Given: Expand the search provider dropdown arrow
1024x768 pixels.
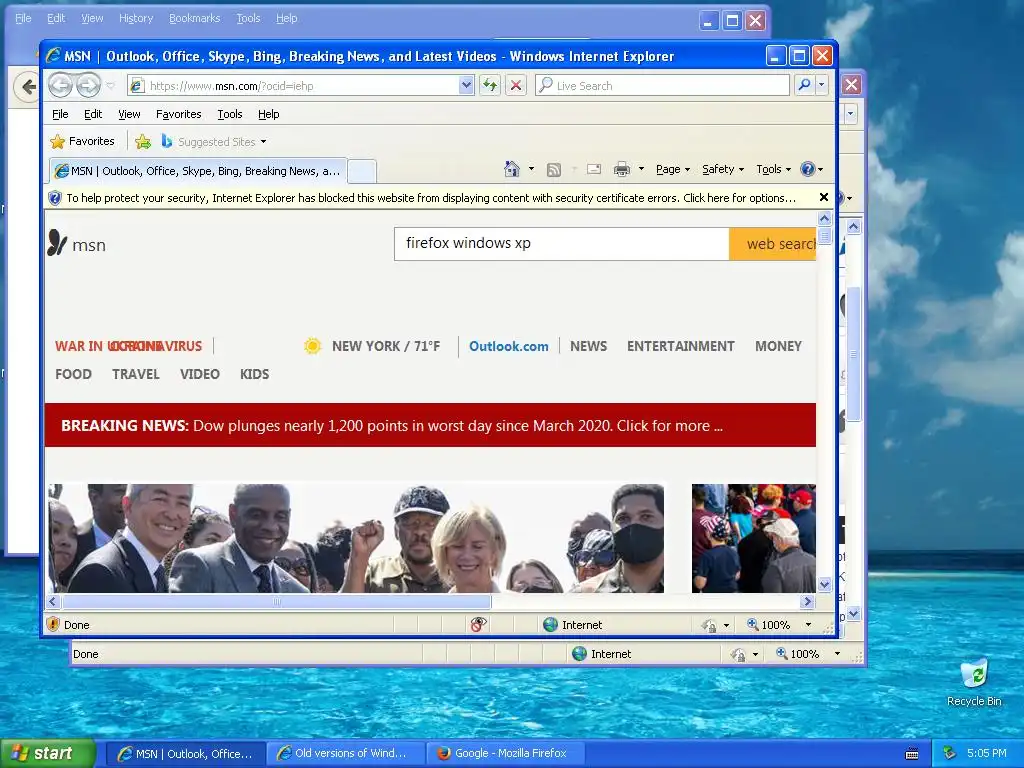Looking at the screenshot, I should coord(822,85).
